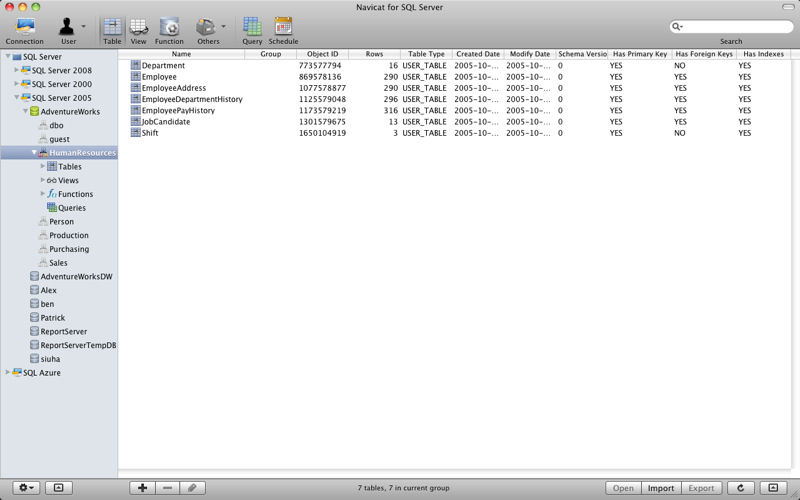
Task: Sort by the Object ID column header
Action: click(322, 54)
